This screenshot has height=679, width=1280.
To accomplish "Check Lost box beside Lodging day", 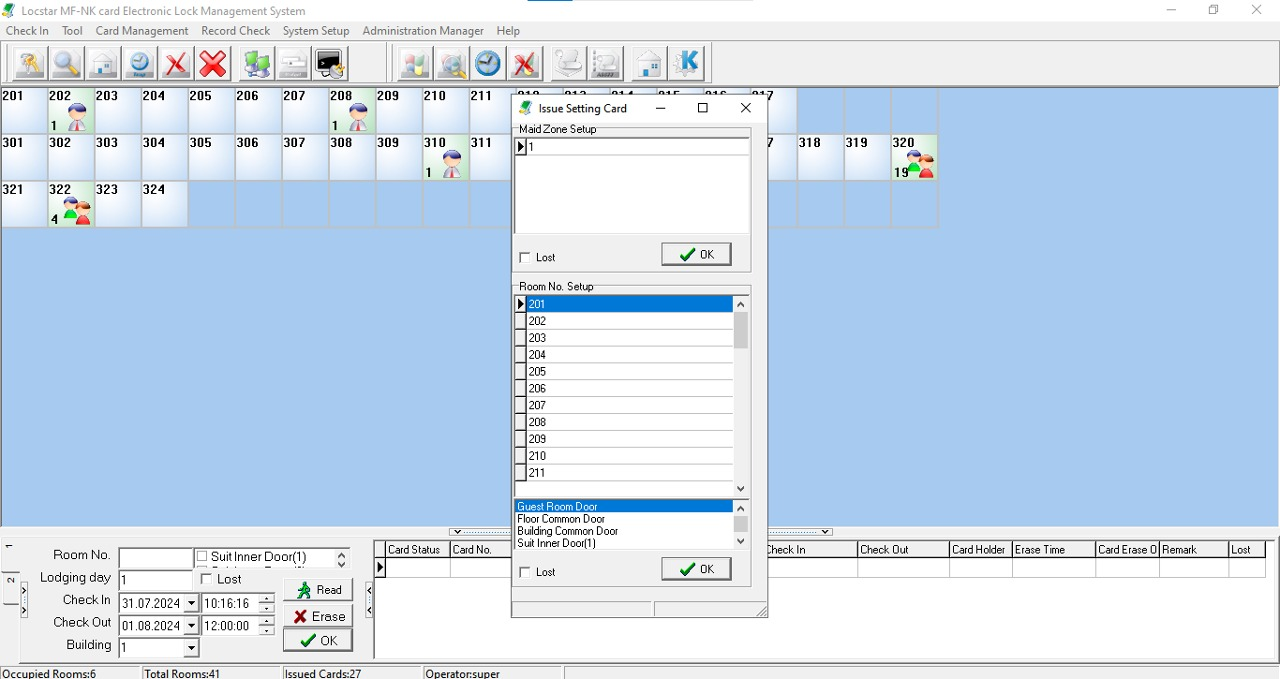I will (207, 579).
